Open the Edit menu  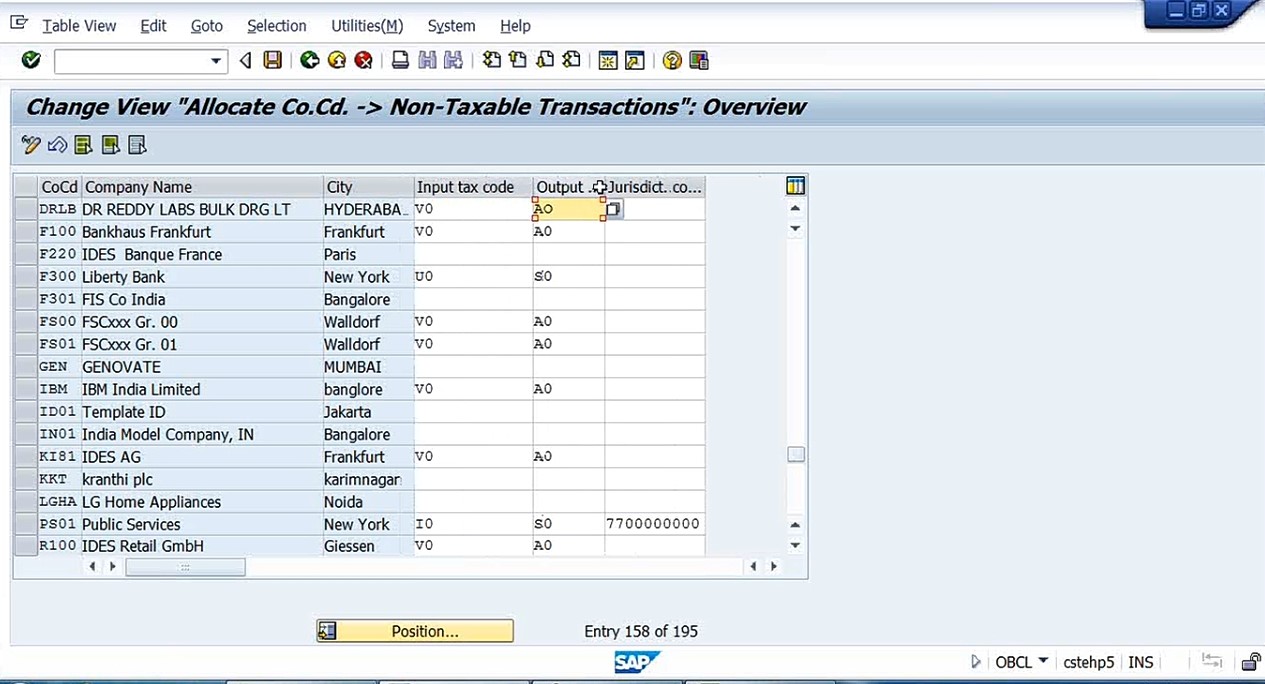153,26
